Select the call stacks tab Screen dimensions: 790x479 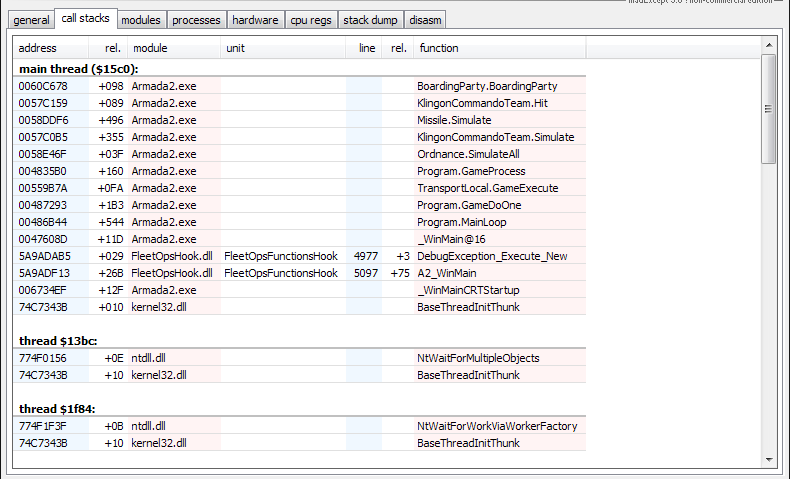85,18
